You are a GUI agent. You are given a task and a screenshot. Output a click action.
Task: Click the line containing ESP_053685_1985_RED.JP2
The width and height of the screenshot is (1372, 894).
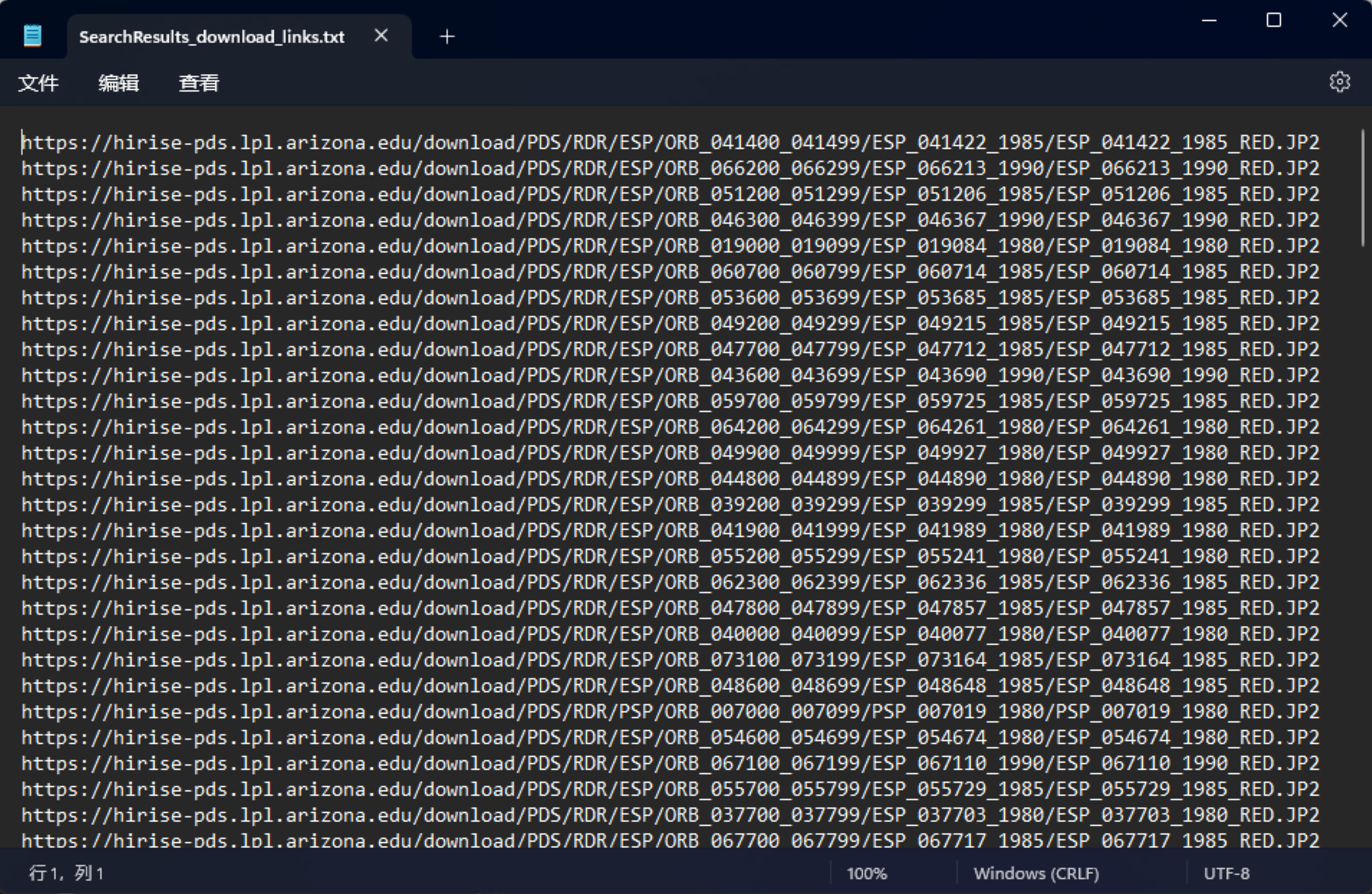[670, 298]
